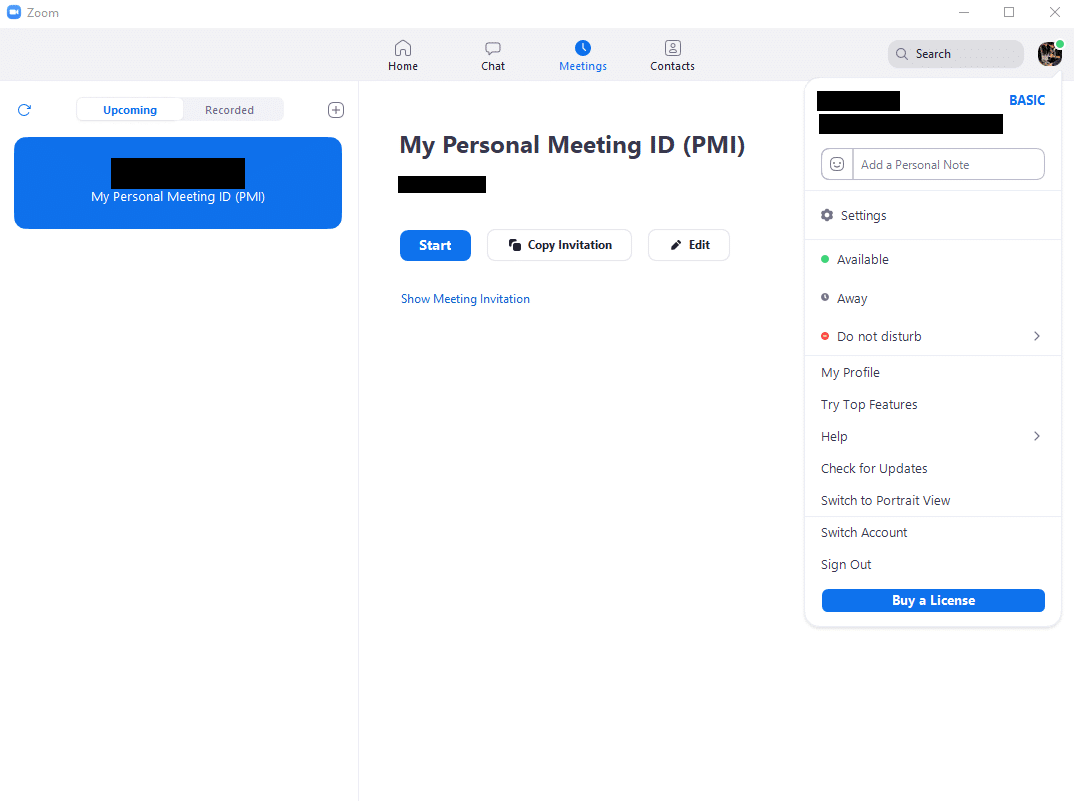The width and height of the screenshot is (1074, 801).
Task: Click the Copy Invitation button
Action: coord(559,245)
